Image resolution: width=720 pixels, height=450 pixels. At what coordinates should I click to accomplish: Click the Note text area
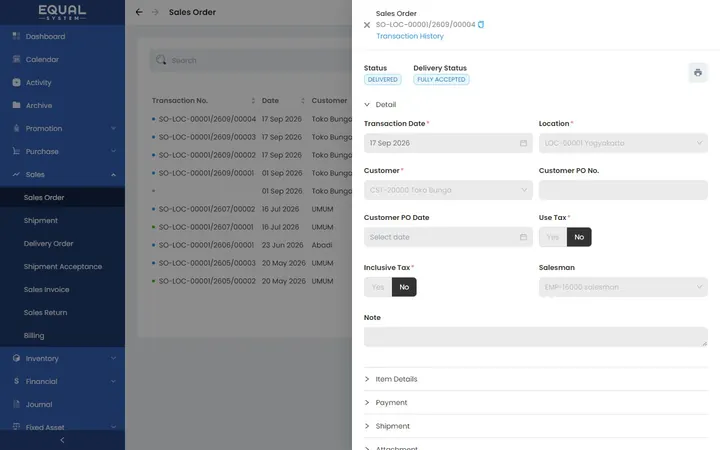pyautogui.click(x=536, y=337)
